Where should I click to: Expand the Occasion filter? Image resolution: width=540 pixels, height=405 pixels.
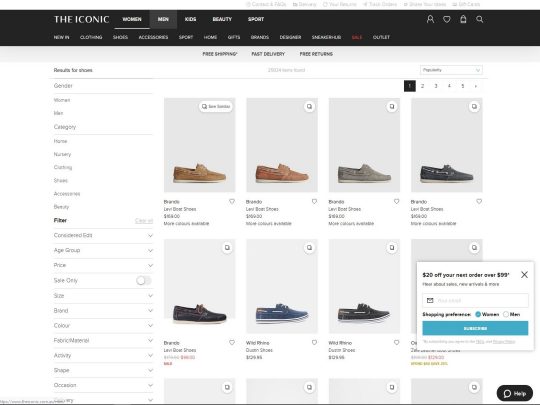(x=103, y=385)
